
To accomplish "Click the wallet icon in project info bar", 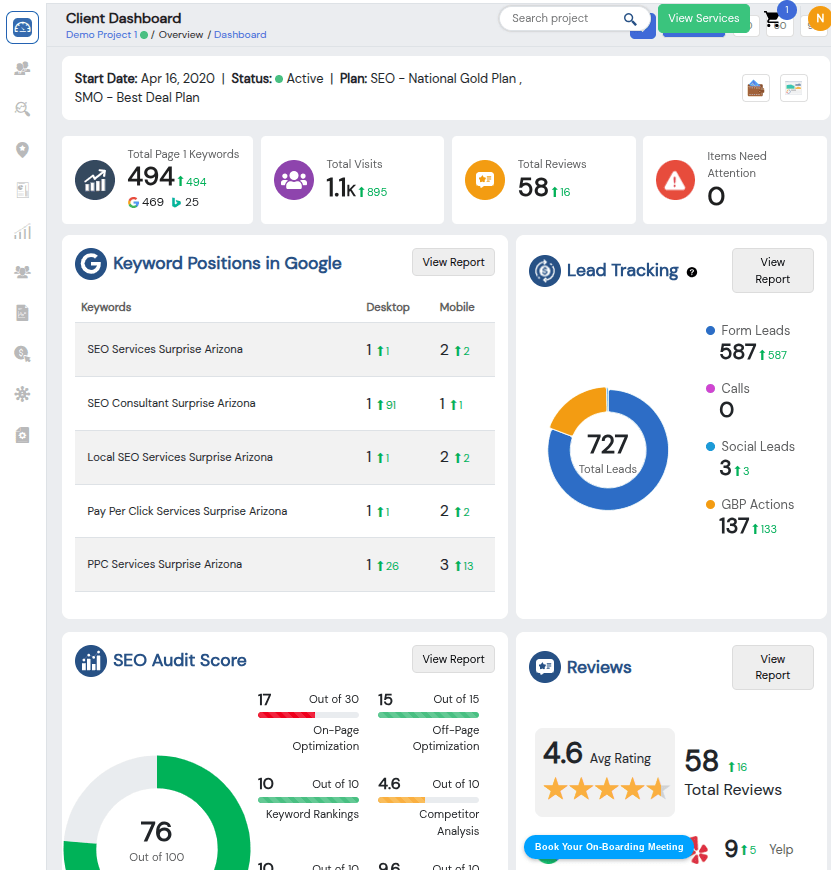I will click(756, 88).
